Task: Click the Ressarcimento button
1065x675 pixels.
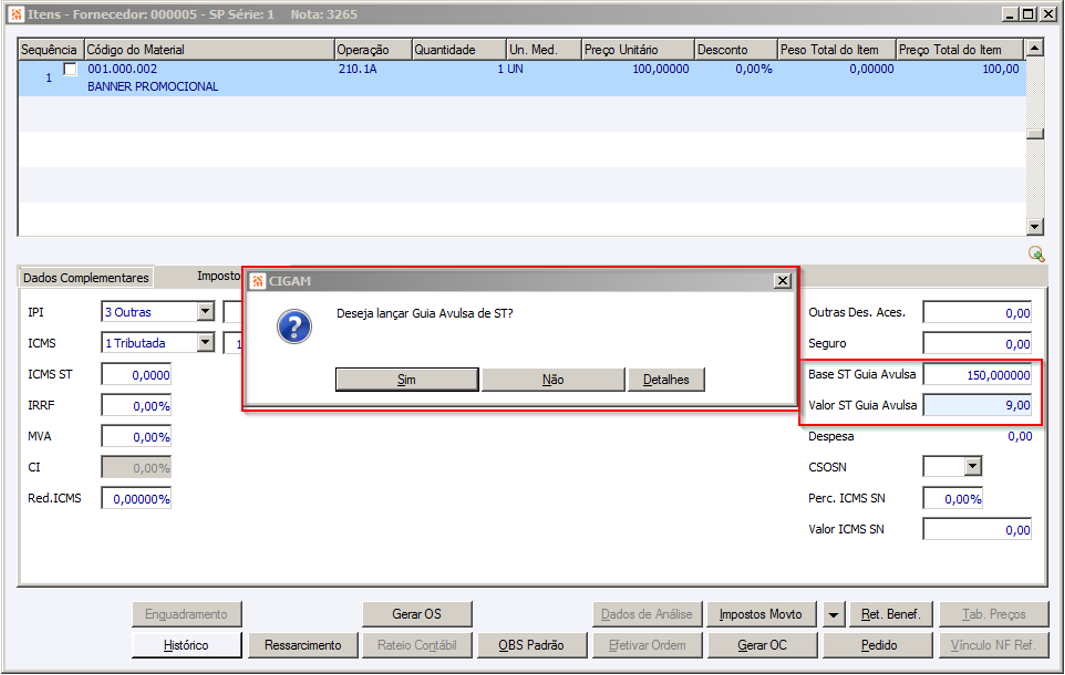Action: click(x=303, y=645)
